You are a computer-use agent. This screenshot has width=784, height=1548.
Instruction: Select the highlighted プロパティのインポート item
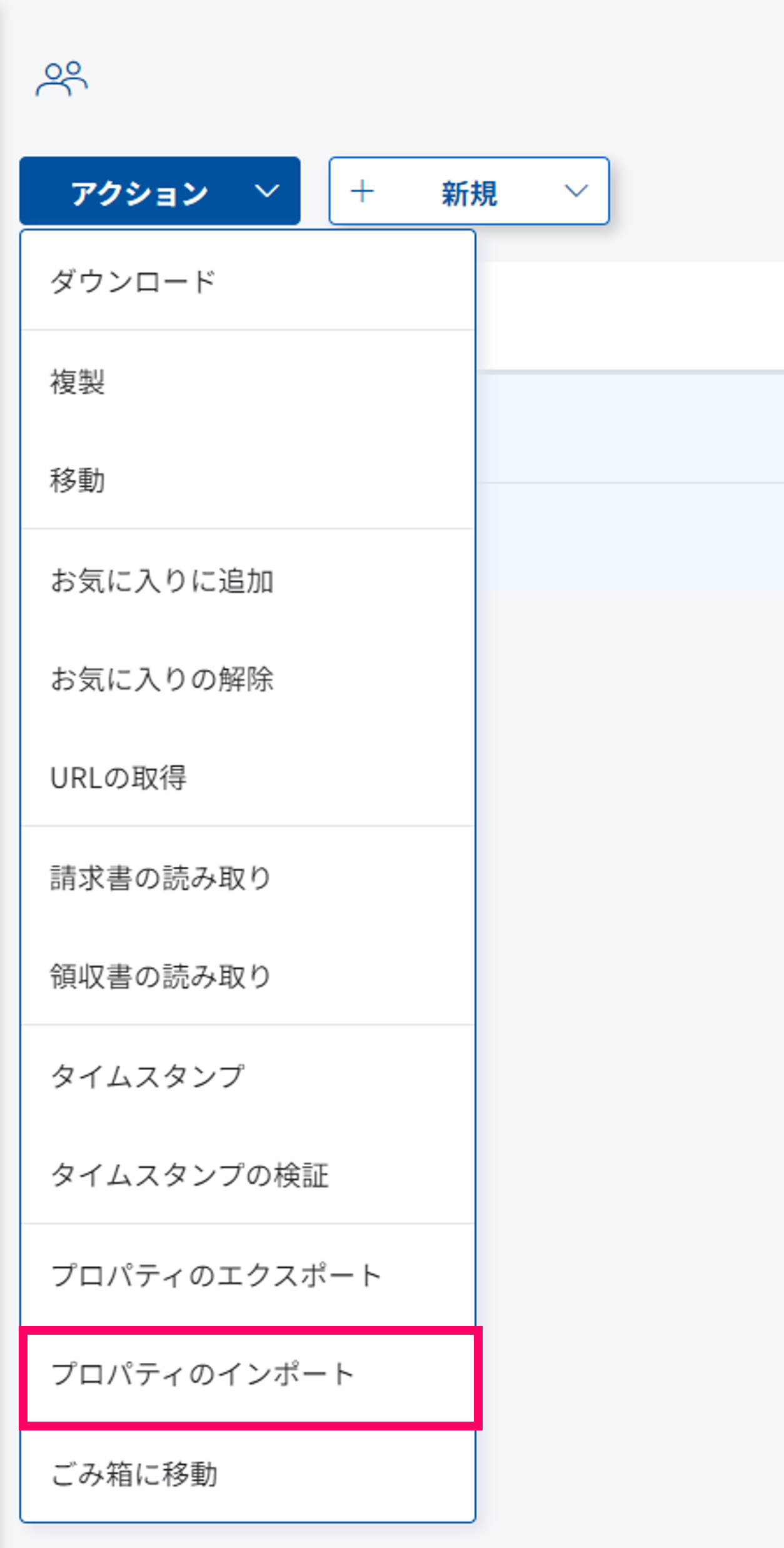pos(203,1375)
